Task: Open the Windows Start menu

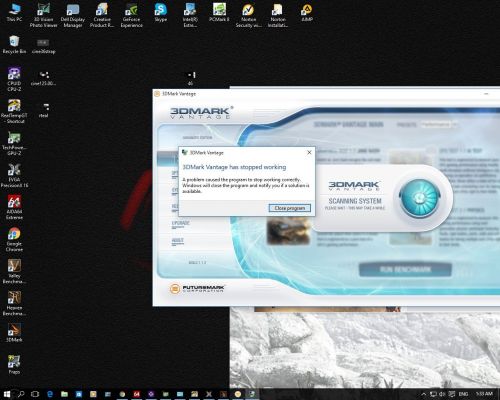Action: coord(7,394)
